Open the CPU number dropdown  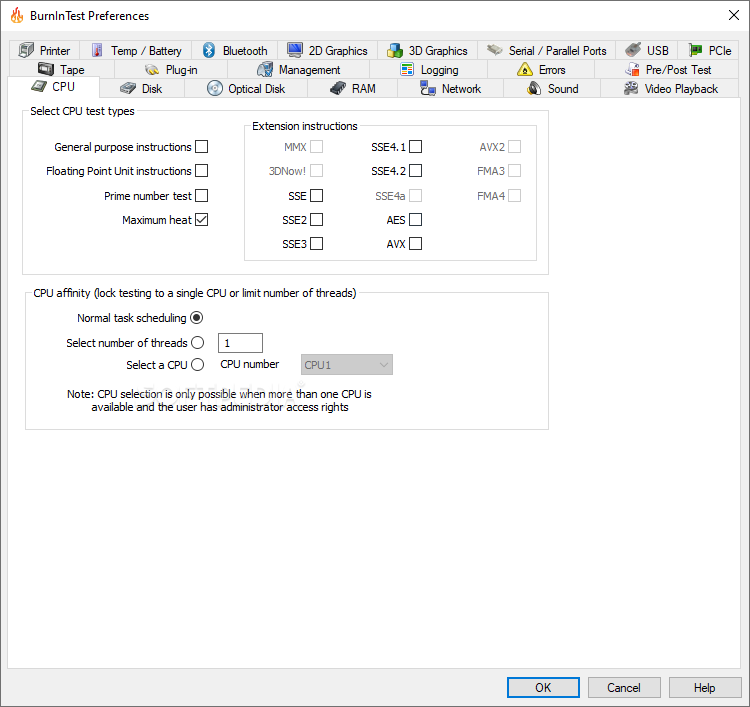(x=347, y=365)
